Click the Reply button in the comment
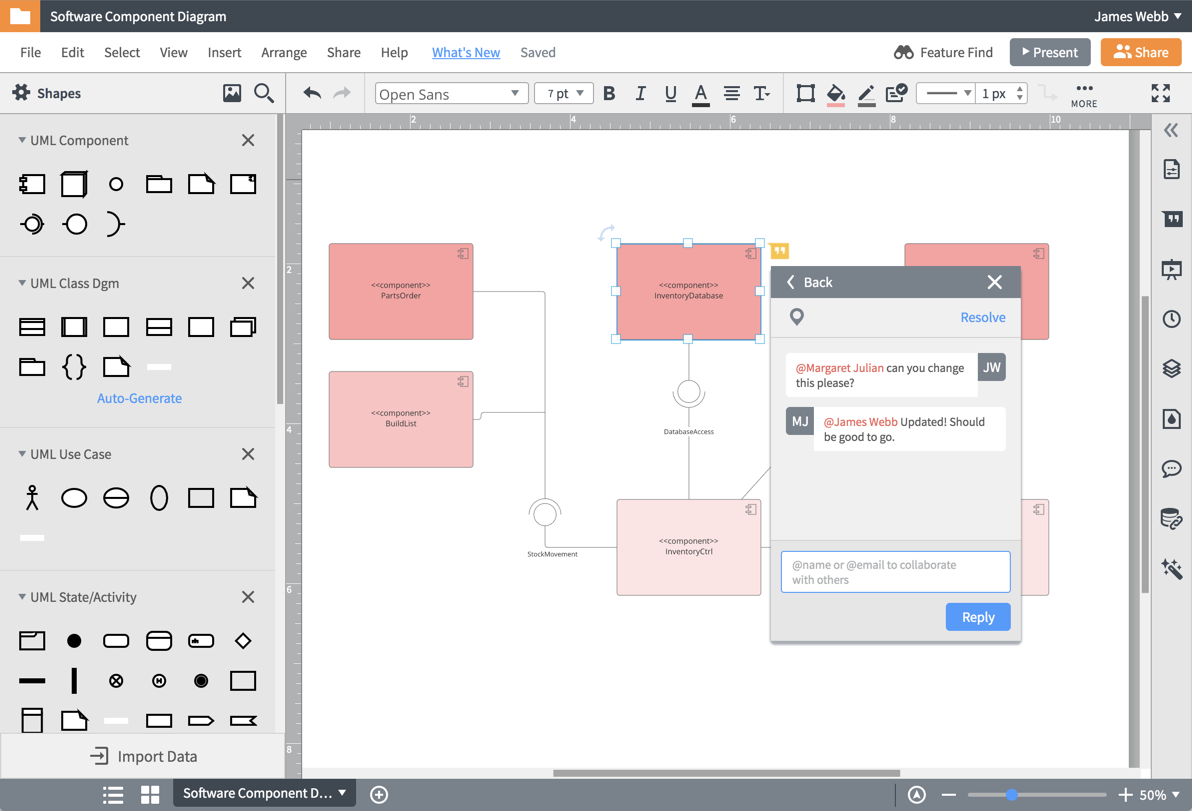This screenshot has height=811, width=1192. [x=977, y=617]
